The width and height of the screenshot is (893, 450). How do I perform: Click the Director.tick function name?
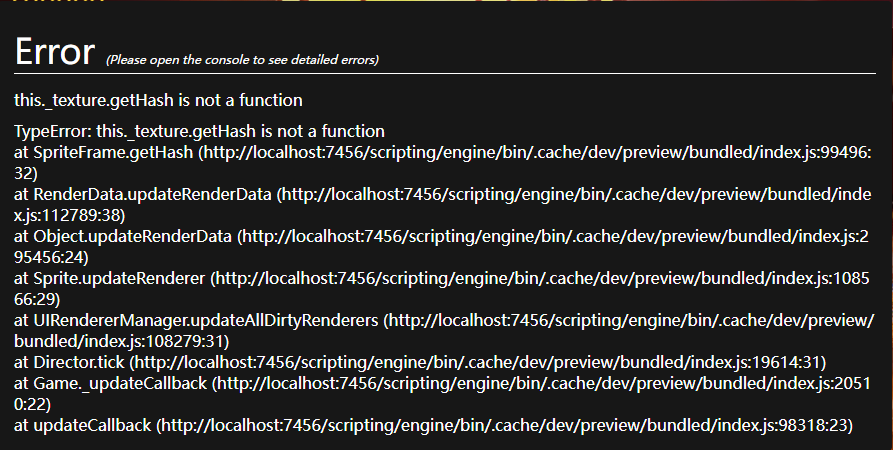pos(77,362)
